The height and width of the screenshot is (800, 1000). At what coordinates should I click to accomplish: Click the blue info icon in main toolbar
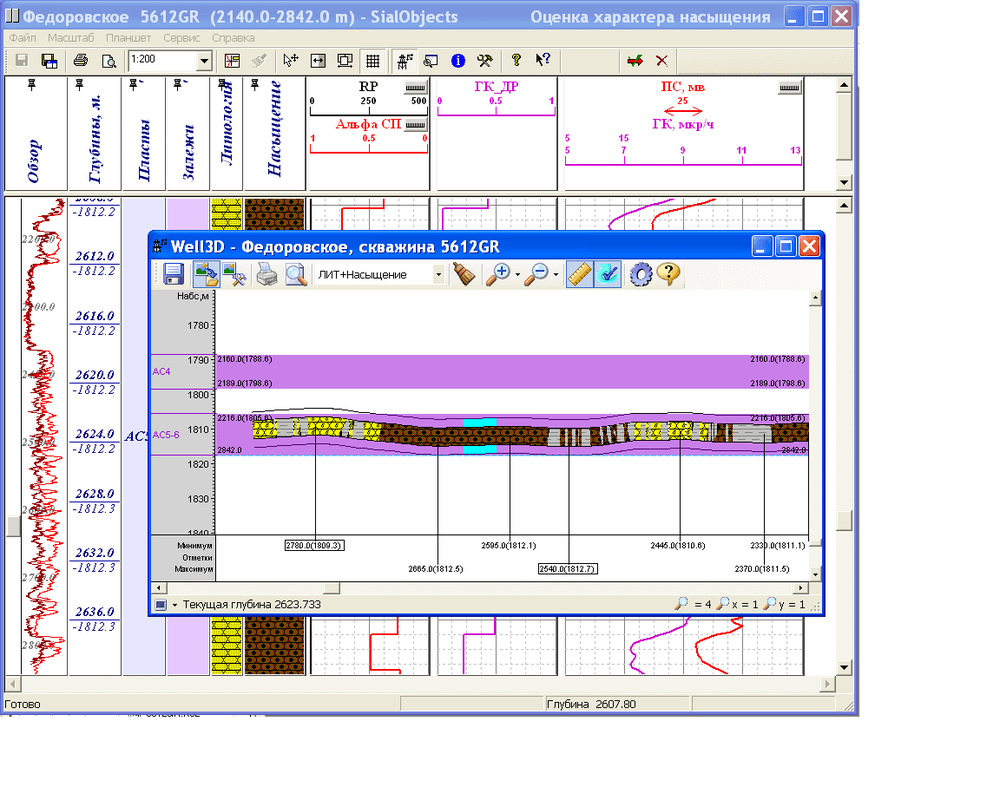459,60
